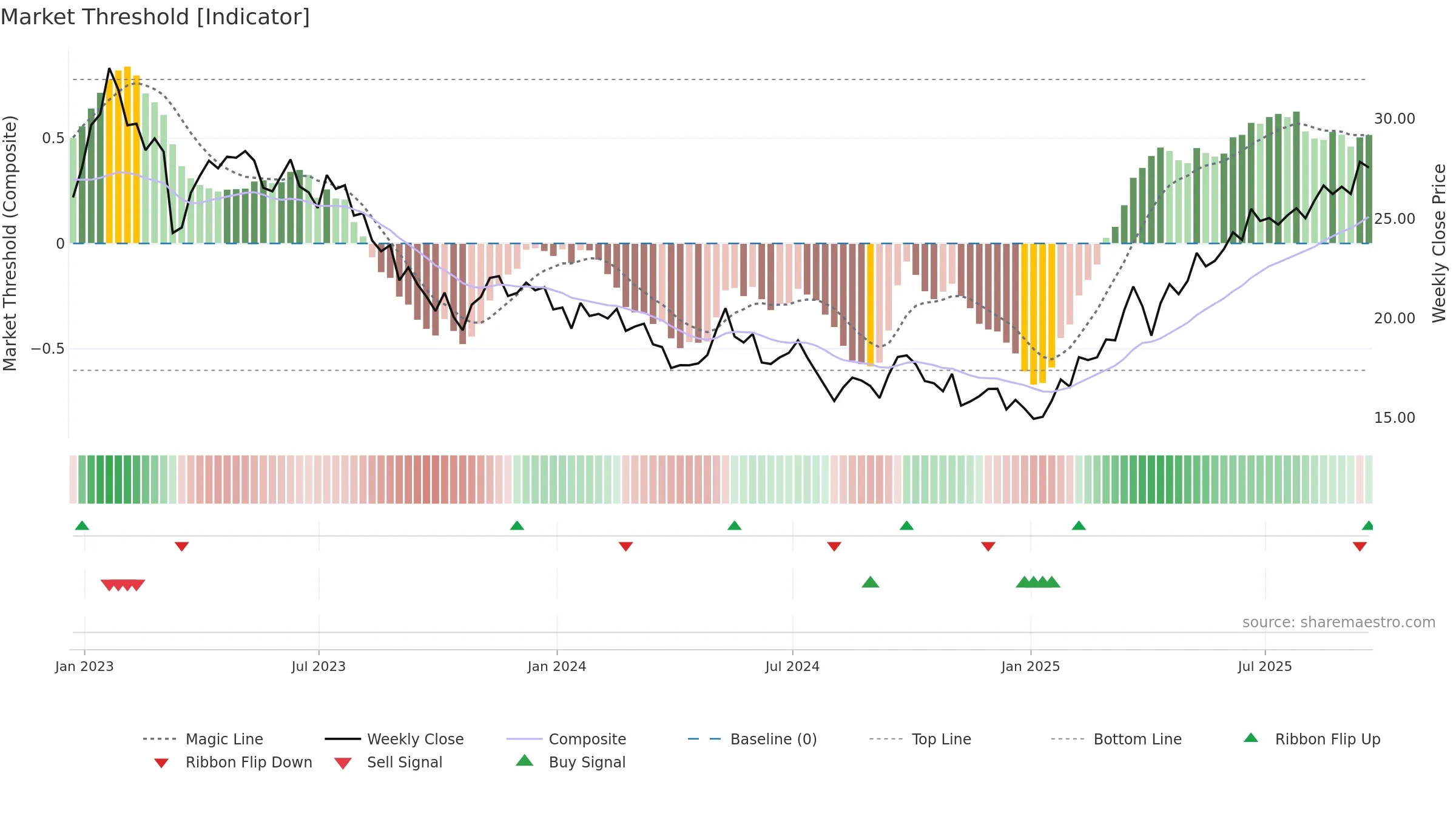Click the ribbon flip down marker near Dec 2024
The image size is (1456, 819).
(x=988, y=547)
